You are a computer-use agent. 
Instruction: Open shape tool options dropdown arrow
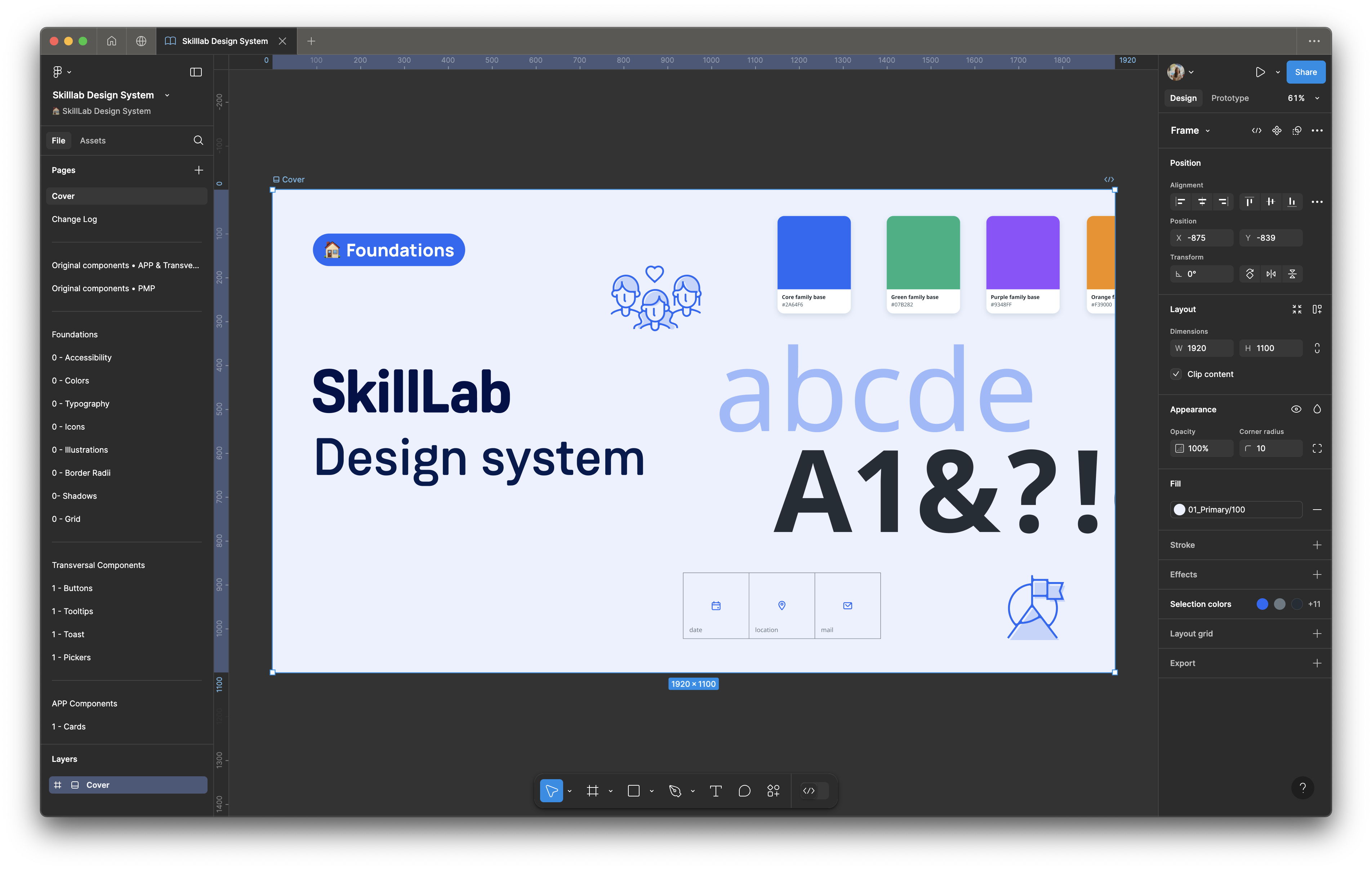(651, 791)
